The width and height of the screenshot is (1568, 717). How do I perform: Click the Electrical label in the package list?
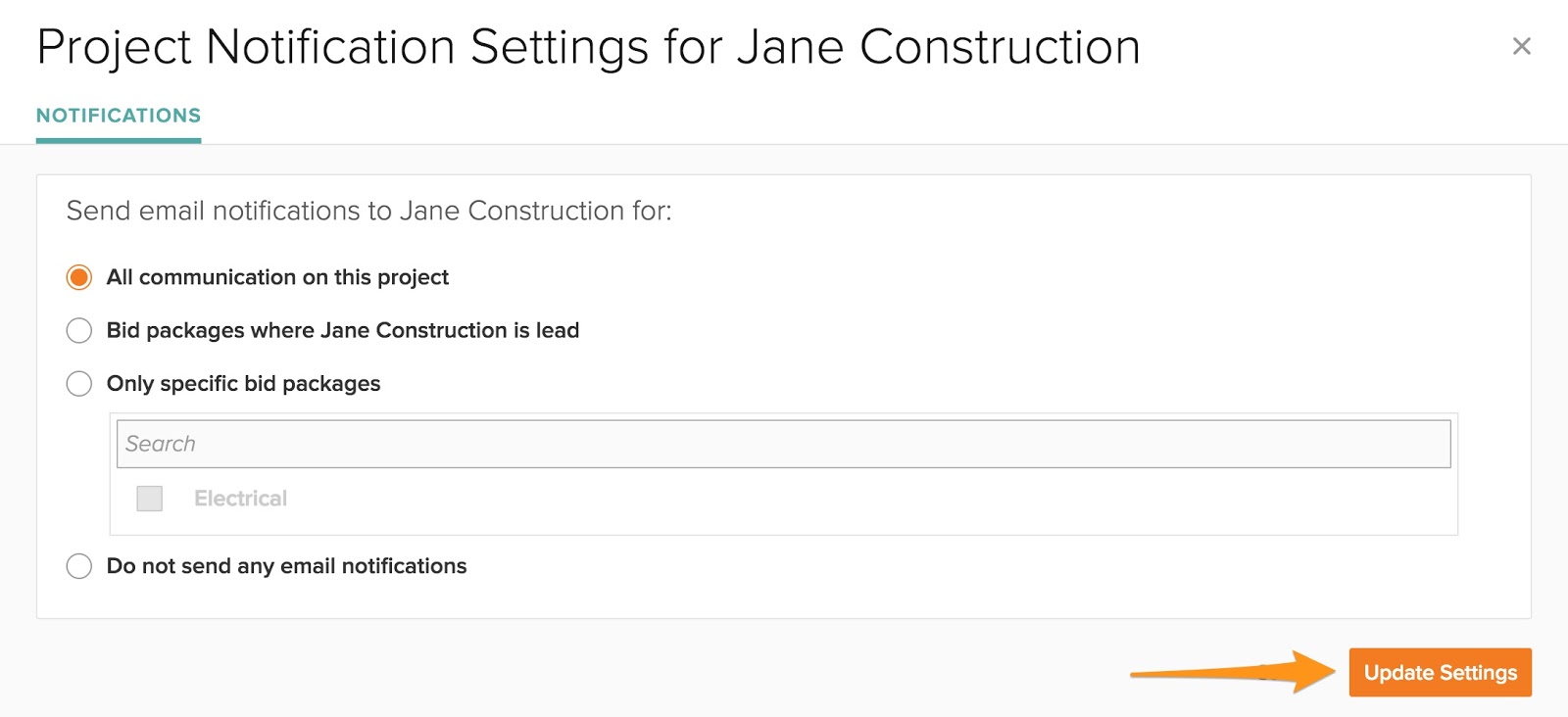click(240, 499)
